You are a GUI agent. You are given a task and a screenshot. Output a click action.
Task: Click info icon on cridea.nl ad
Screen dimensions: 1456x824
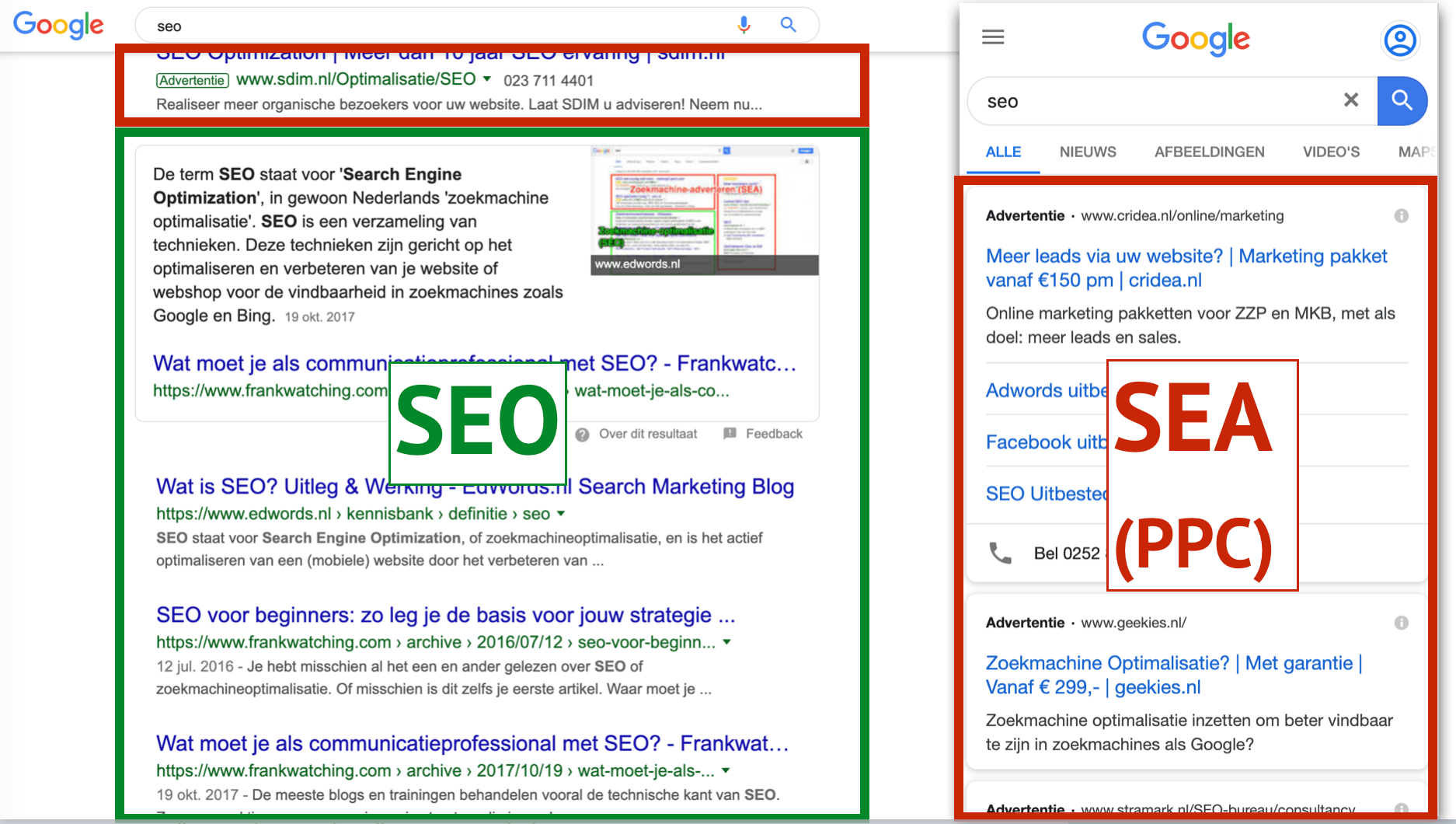[1401, 215]
